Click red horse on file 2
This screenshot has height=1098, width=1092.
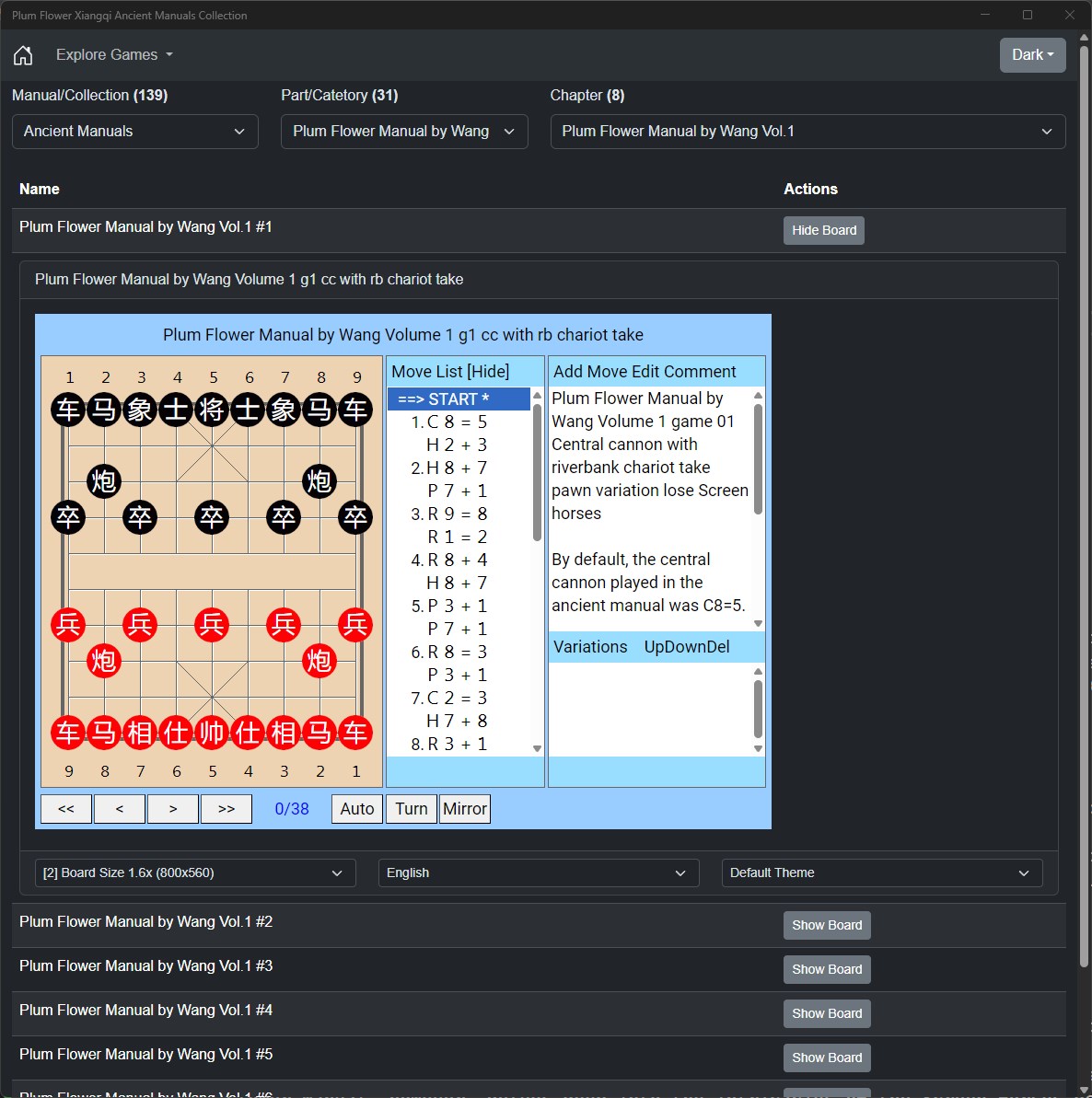(319, 734)
